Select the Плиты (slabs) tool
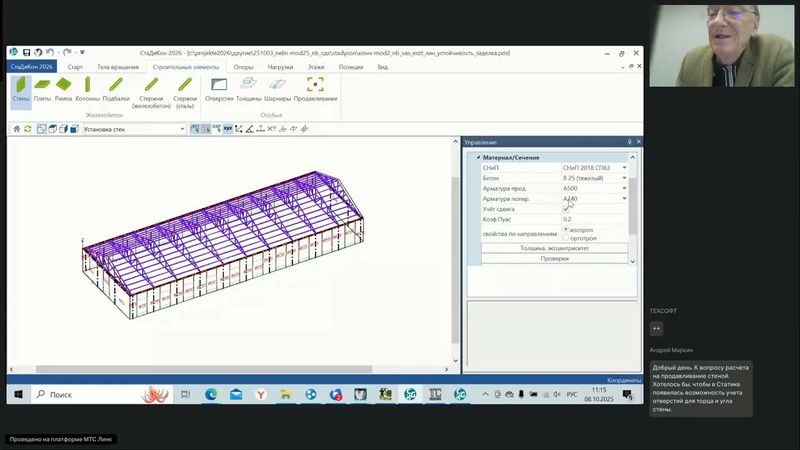 coord(42,90)
